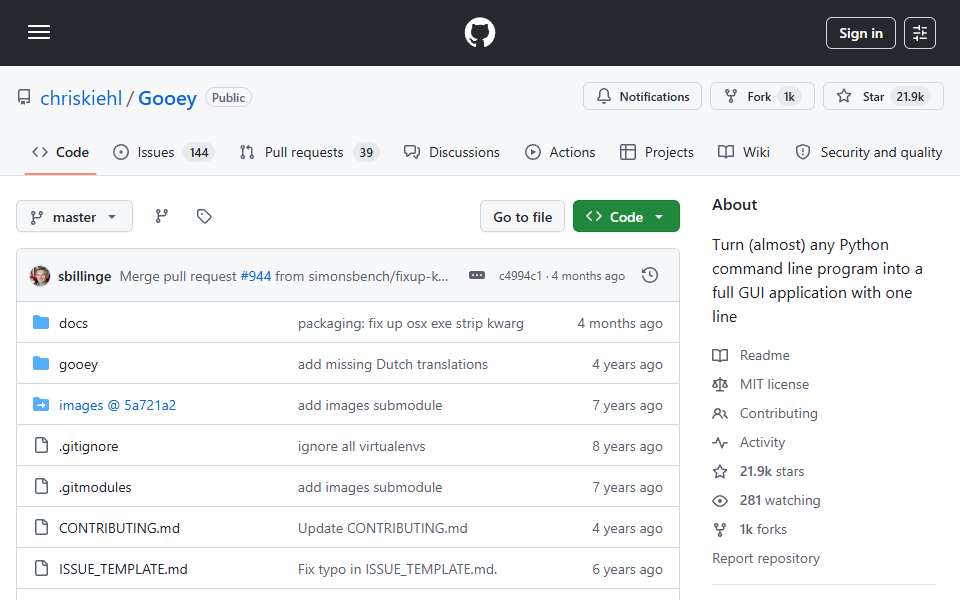Open the Pull requests tab

[x=309, y=152]
